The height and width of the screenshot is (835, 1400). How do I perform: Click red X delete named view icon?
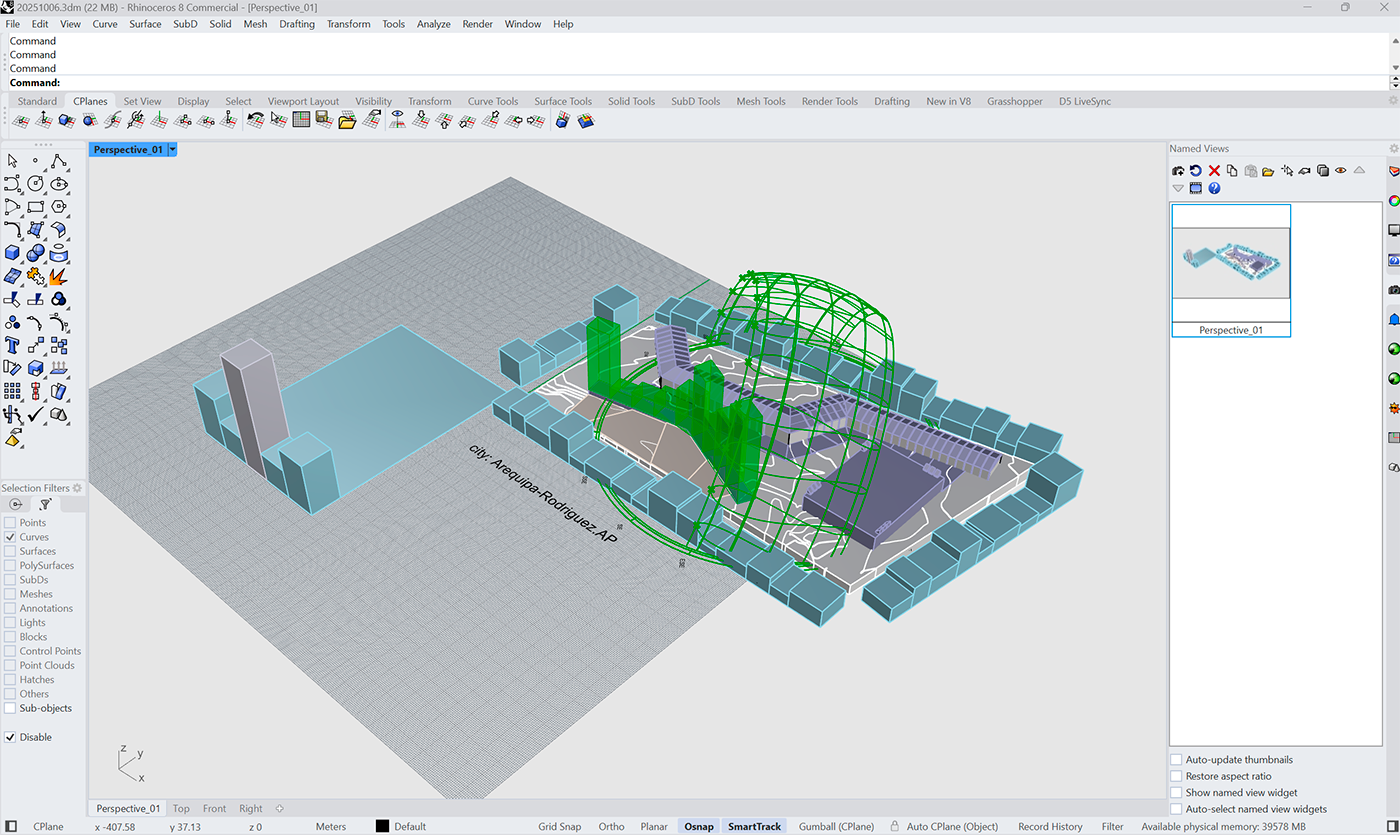[x=1214, y=171]
